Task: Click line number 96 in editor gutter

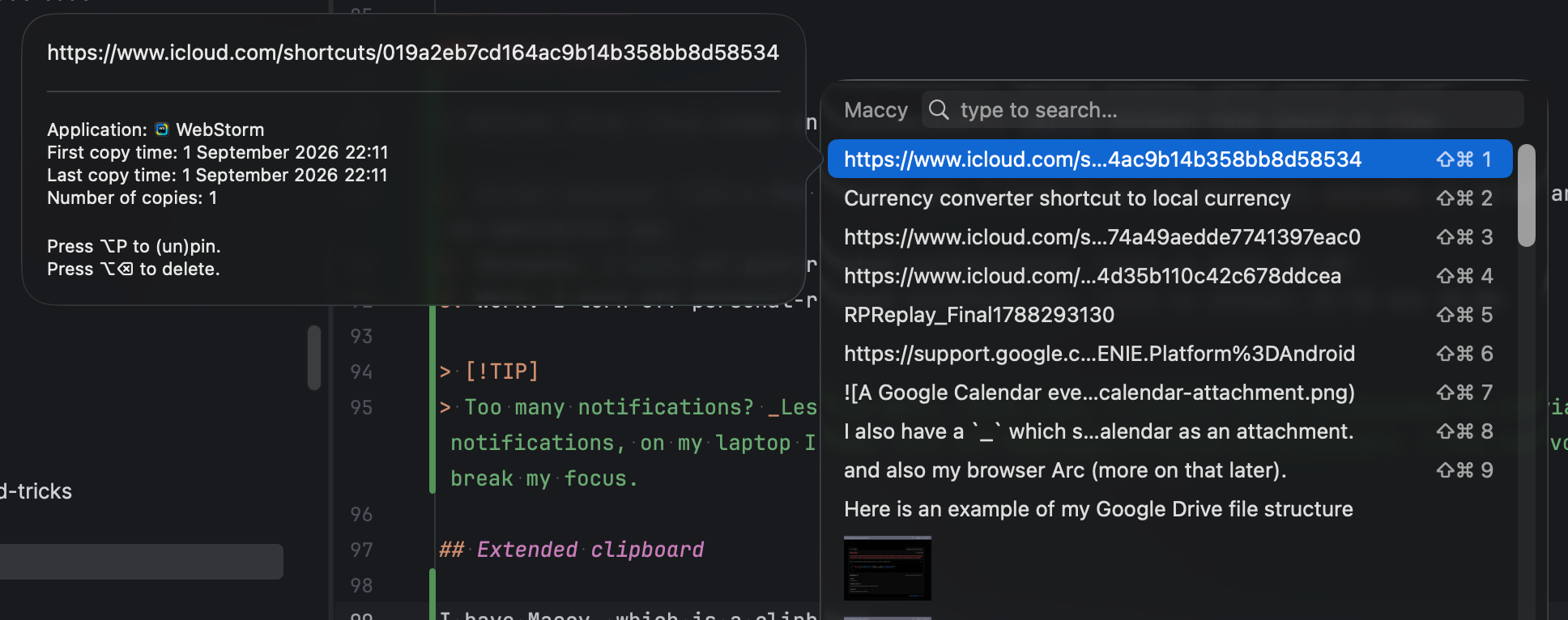Action: (361, 514)
